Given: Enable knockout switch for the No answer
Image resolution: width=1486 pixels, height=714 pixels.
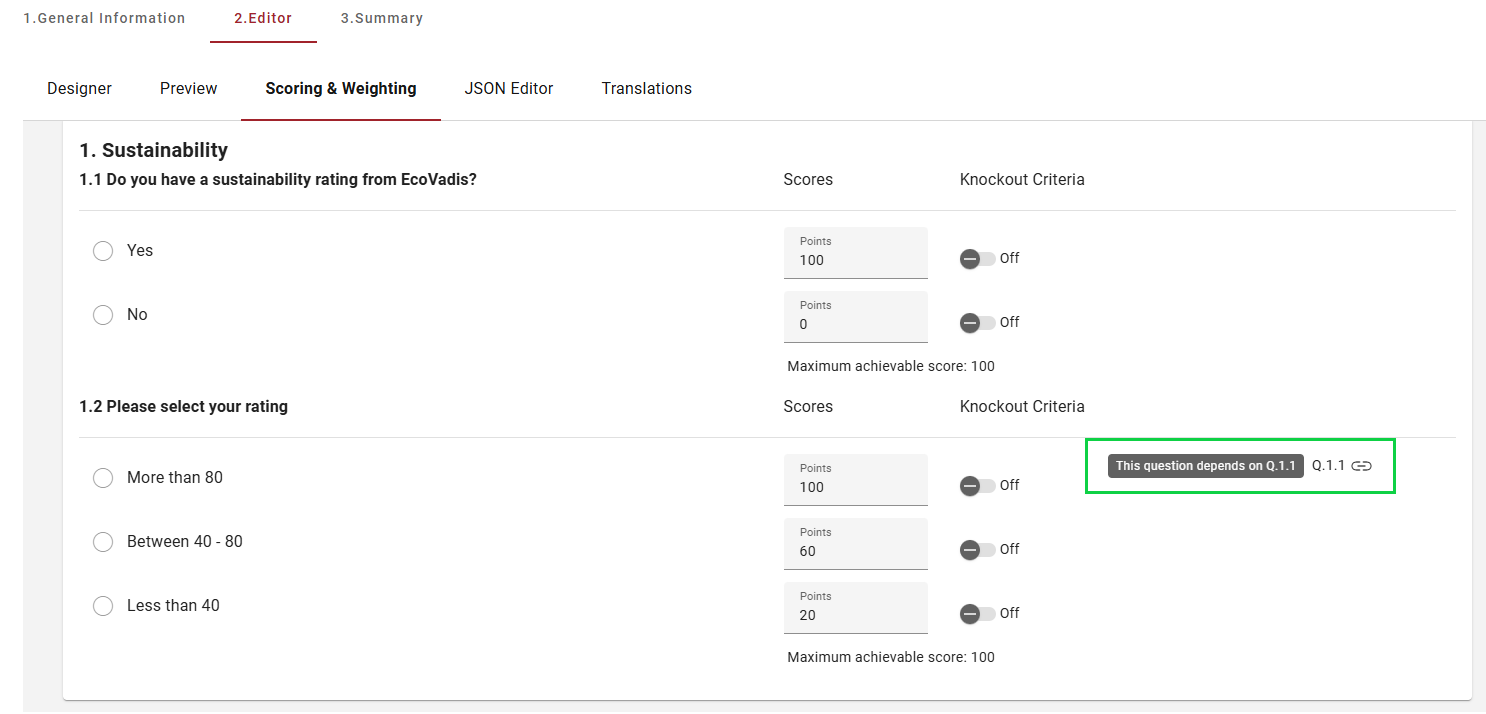Looking at the screenshot, I should (x=977, y=323).
